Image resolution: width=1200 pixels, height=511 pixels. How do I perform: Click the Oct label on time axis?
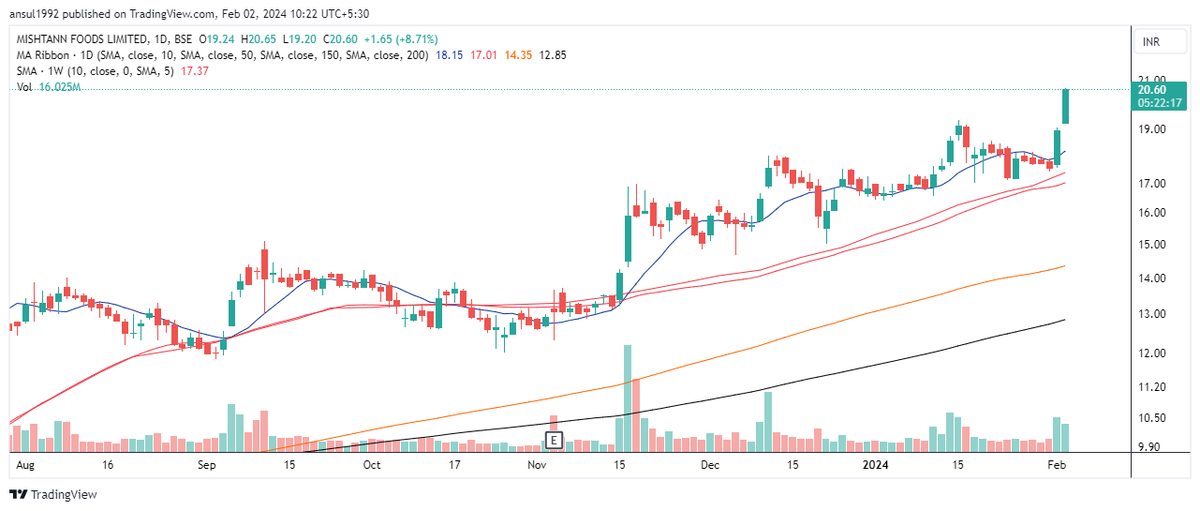[x=371, y=465]
